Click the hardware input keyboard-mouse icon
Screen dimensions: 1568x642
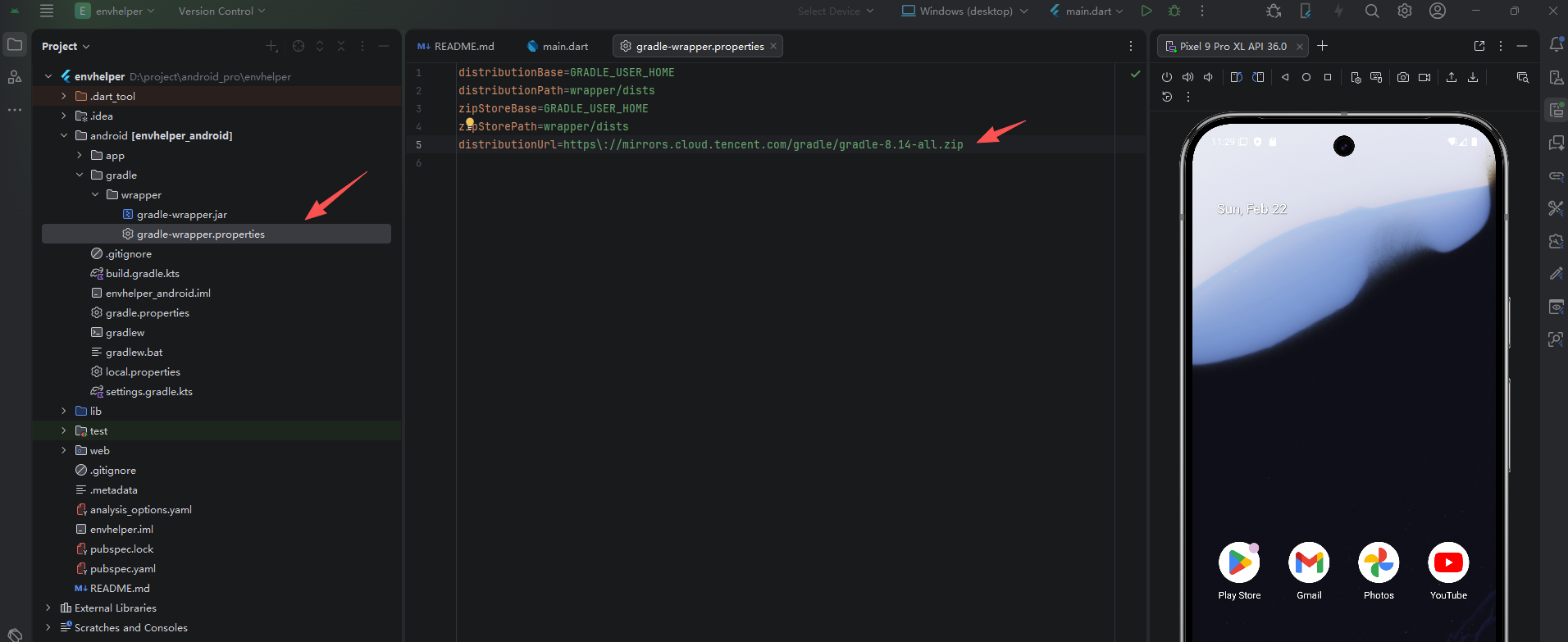[x=1376, y=77]
